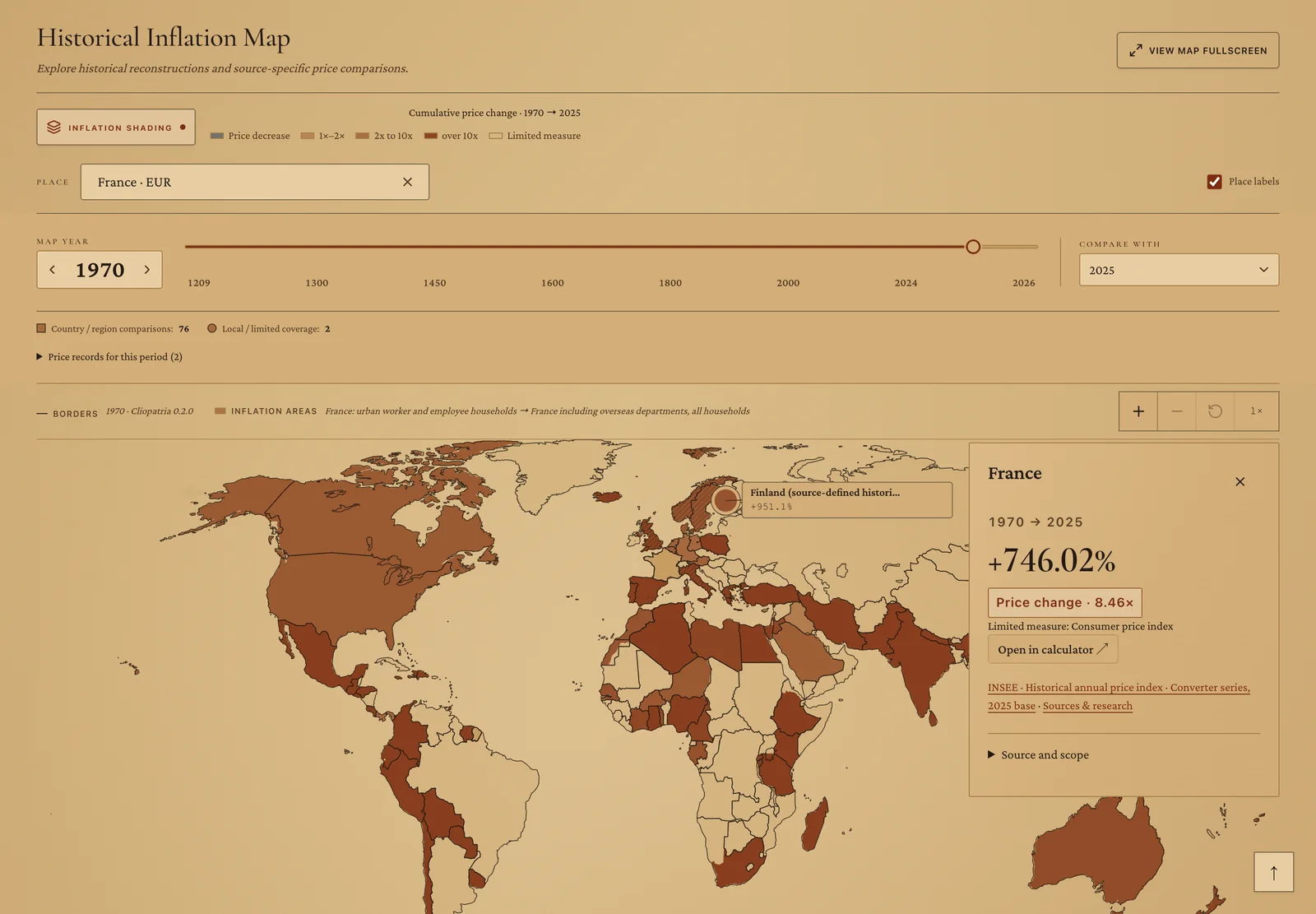Advance to next map year
The image size is (1316, 914).
147,270
